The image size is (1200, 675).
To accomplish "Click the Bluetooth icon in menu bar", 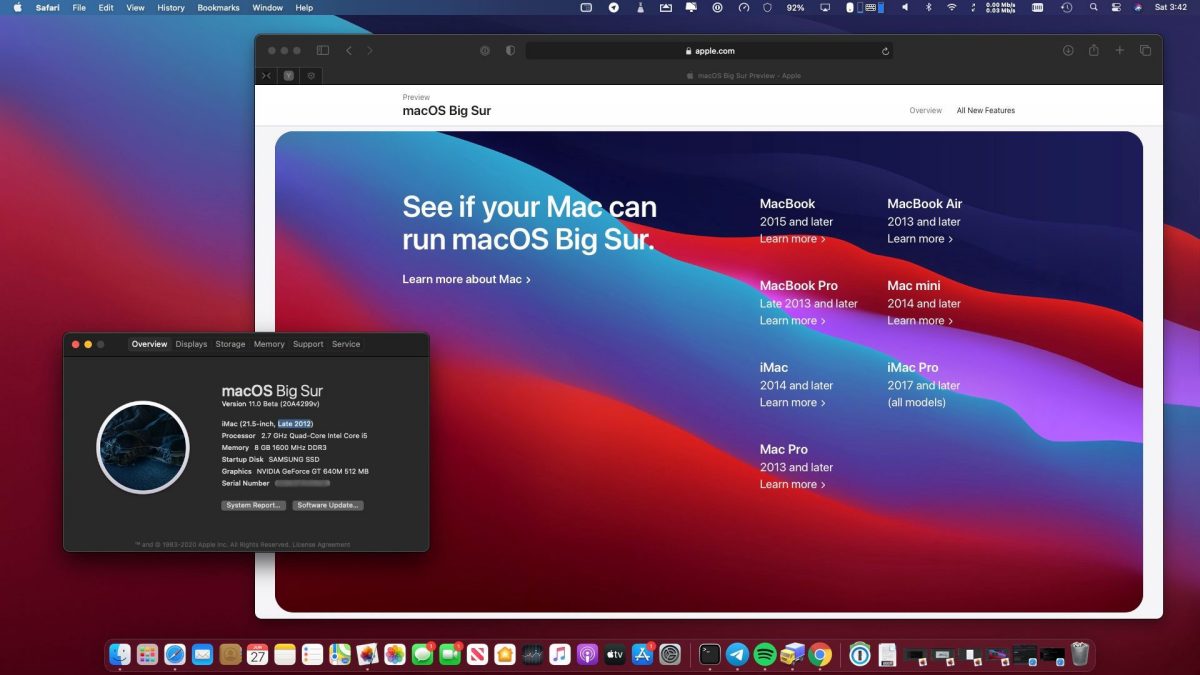I will click(x=928, y=7).
